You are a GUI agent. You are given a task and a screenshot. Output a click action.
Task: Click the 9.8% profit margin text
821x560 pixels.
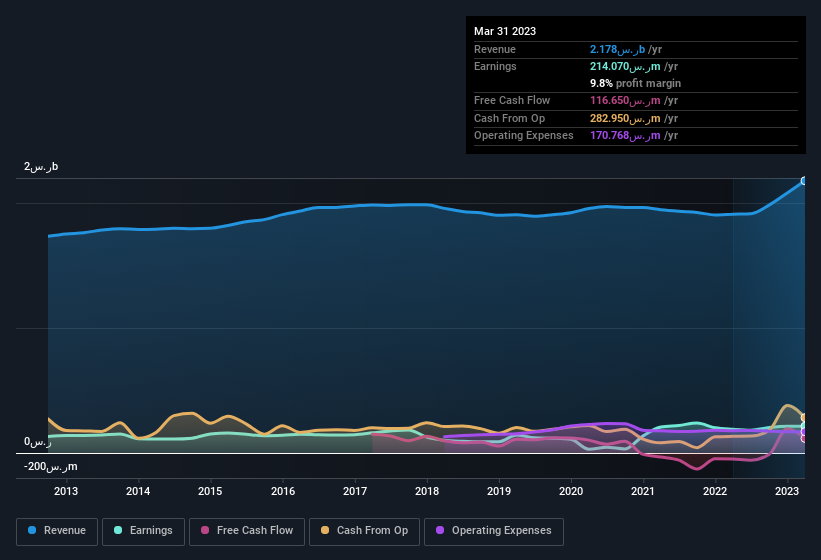pyautogui.click(x=635, y=84)
